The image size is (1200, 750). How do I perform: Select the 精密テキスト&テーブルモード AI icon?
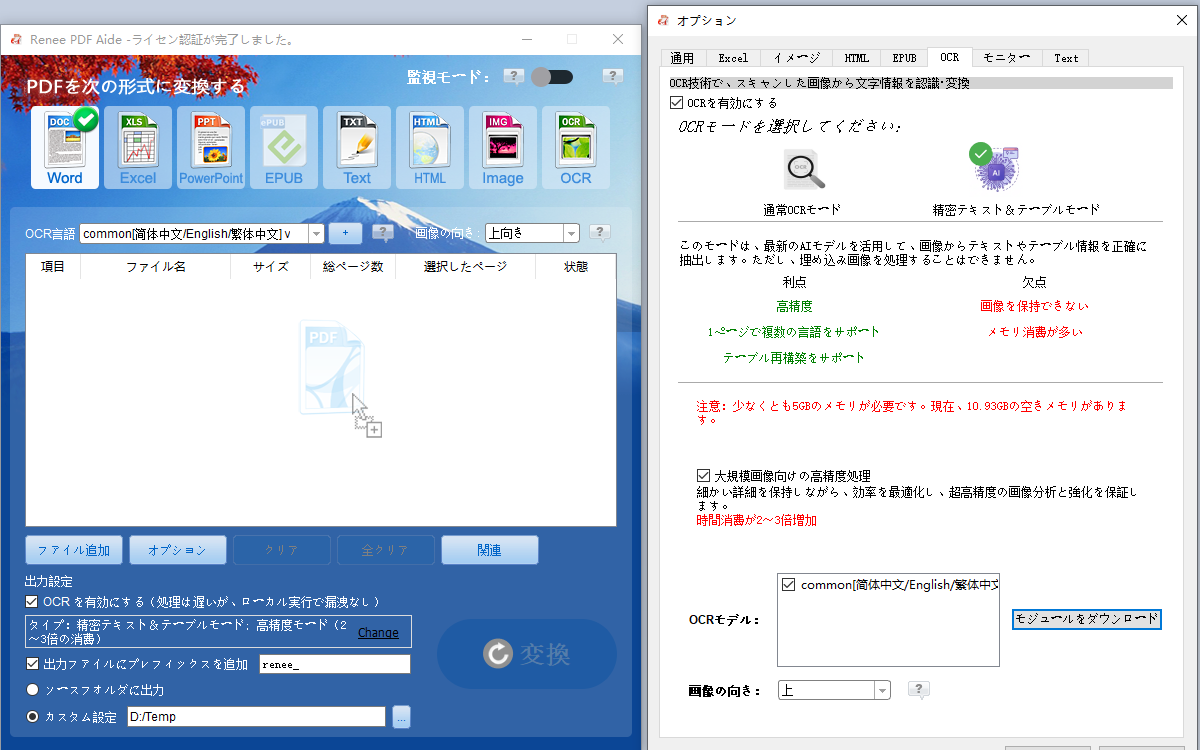click(994, 167)
